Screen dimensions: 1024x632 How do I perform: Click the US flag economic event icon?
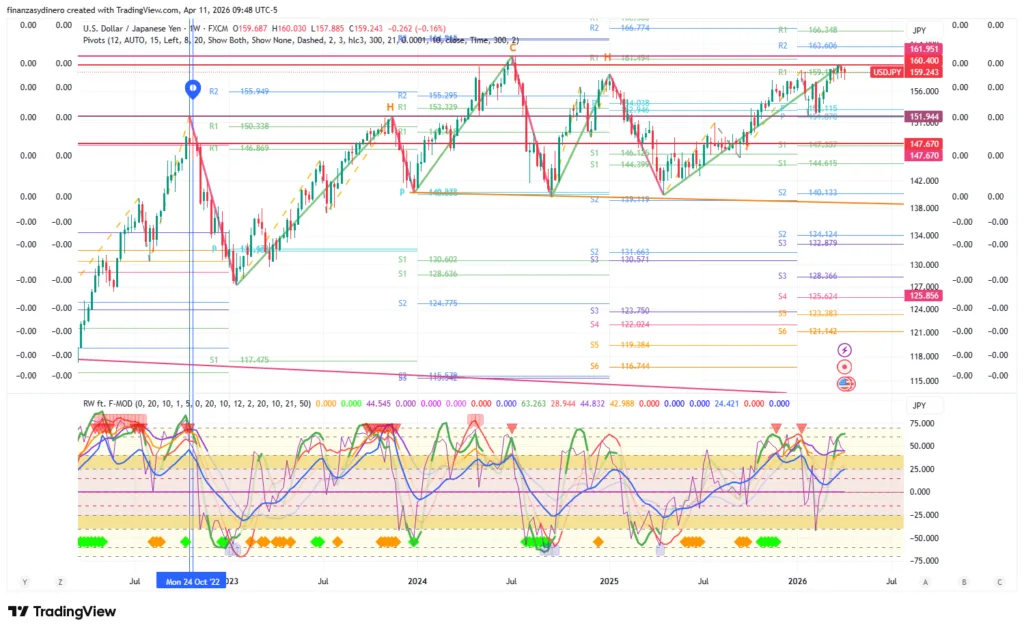pyautogui.click(x=845, y=382)
